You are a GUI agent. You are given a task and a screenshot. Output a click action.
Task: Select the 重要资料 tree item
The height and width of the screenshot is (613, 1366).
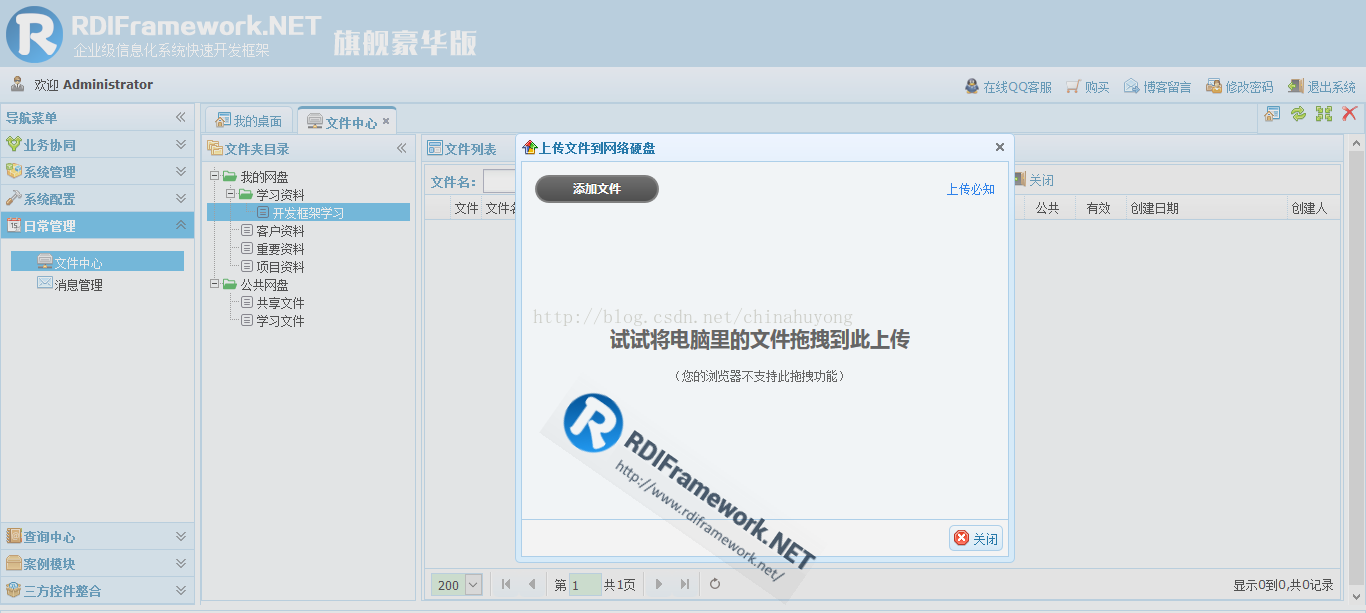point(280,248)
